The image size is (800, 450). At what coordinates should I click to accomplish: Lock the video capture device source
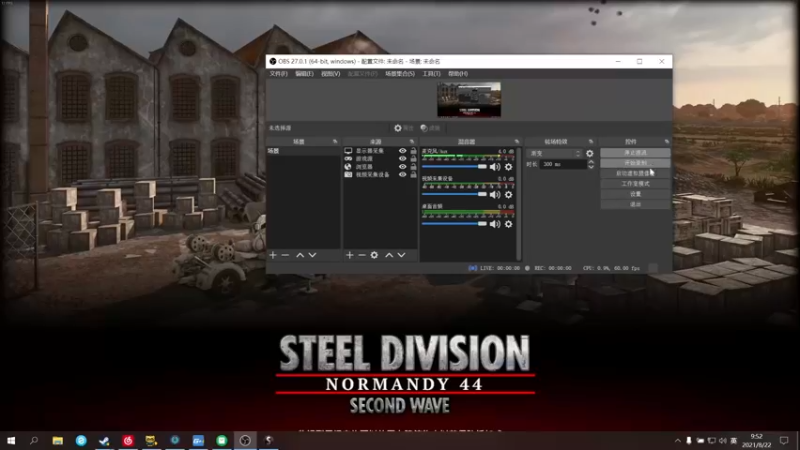[413, 174]
